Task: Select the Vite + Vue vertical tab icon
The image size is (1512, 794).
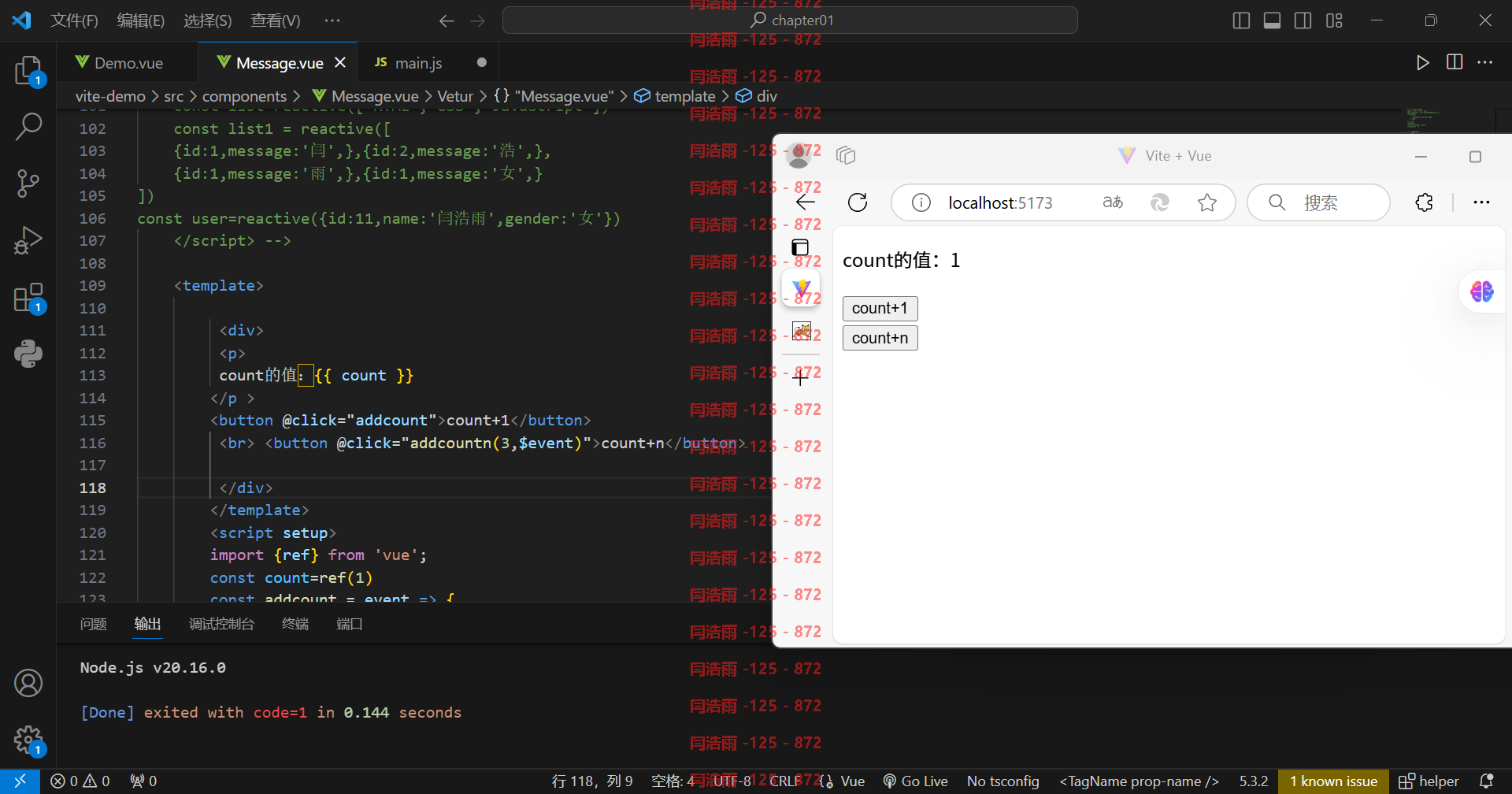Action: (x=801, y=288)
